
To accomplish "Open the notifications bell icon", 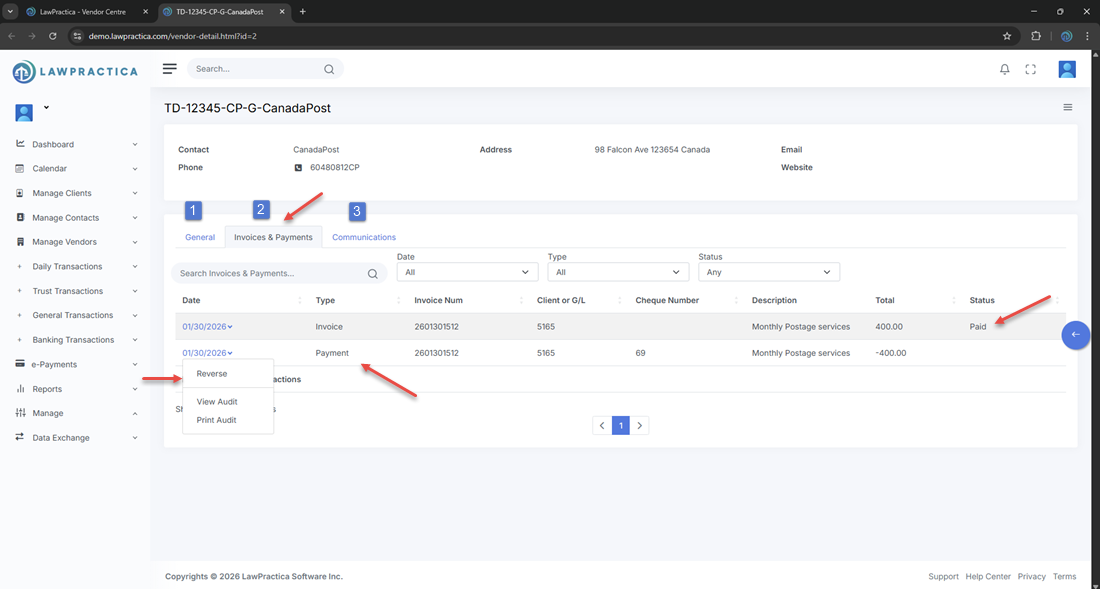I will (x=1004, y=69).
